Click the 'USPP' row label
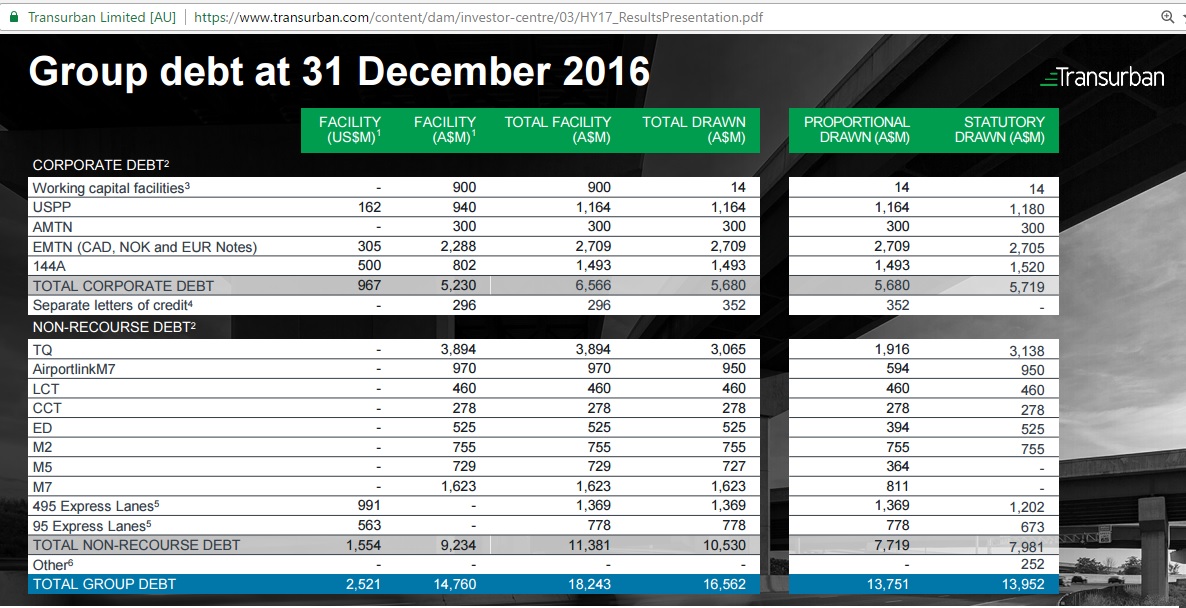Viewport: 1186px width, 608px height. point(51,207)
